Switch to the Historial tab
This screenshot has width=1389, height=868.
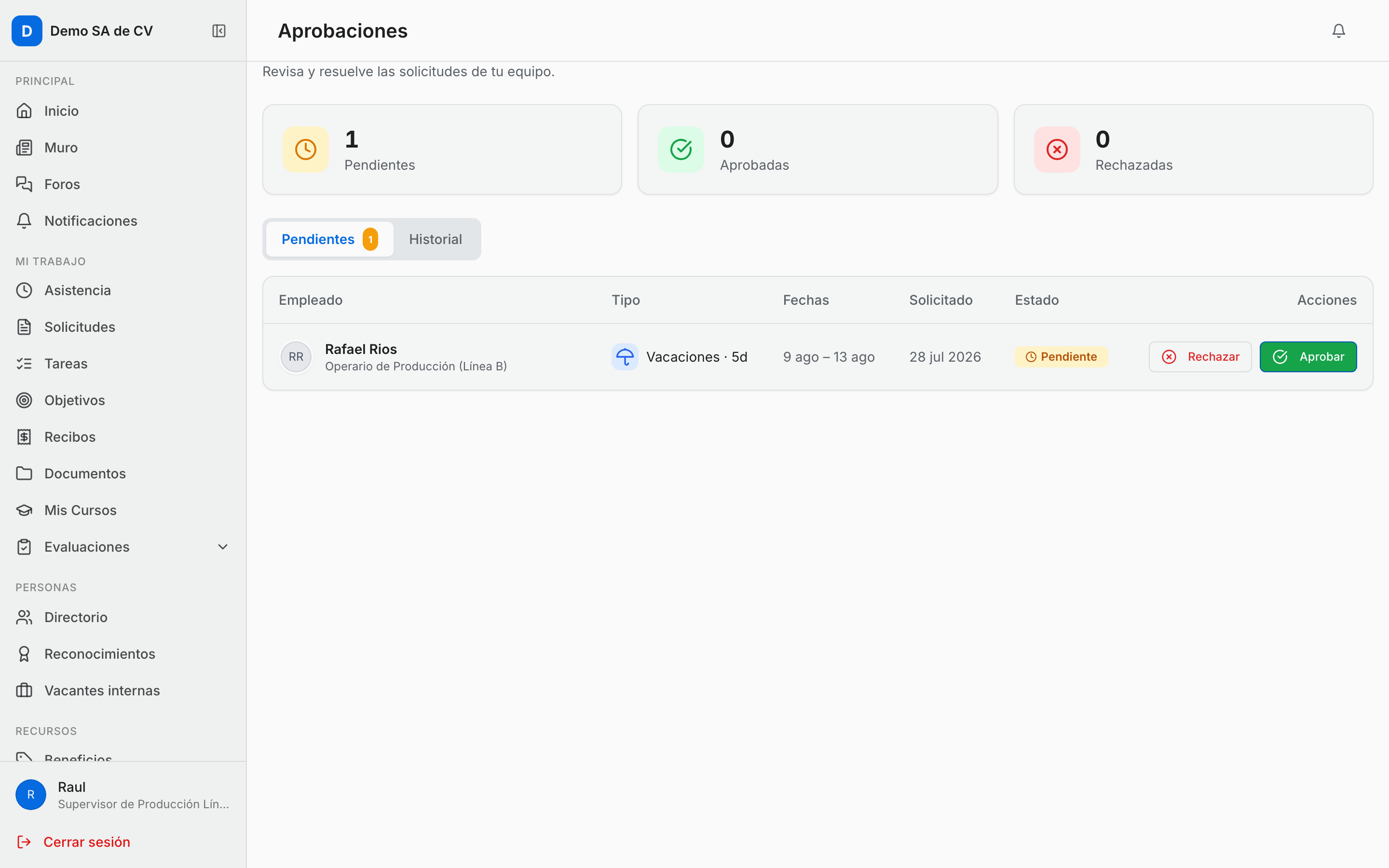[x=436, y=239]
